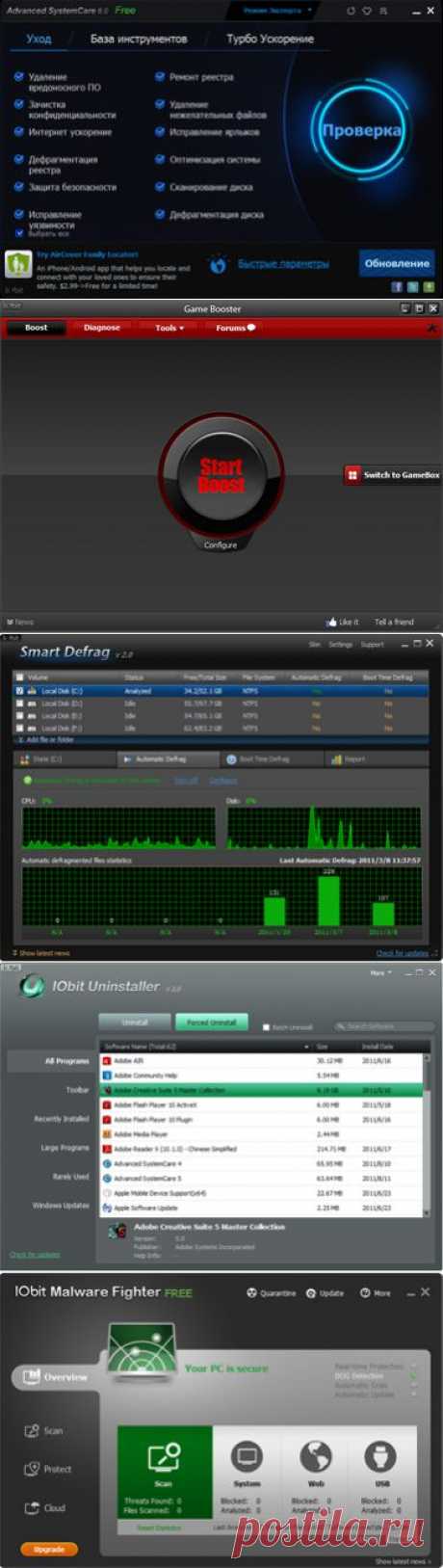Switch to the Турбо Ускорение tab
Image resolution: width=443 pixels, height=1568 pixels.
click(x=270, y=40)
